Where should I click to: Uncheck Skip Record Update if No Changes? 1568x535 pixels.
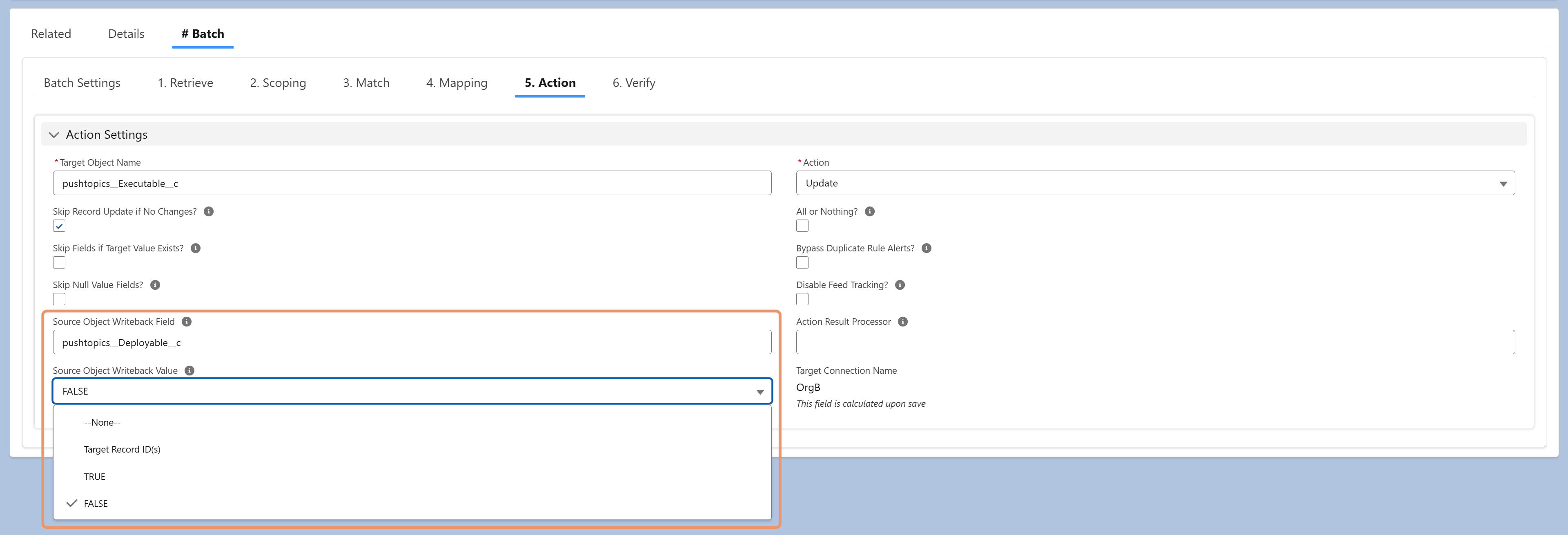click(x=59, y=226)
